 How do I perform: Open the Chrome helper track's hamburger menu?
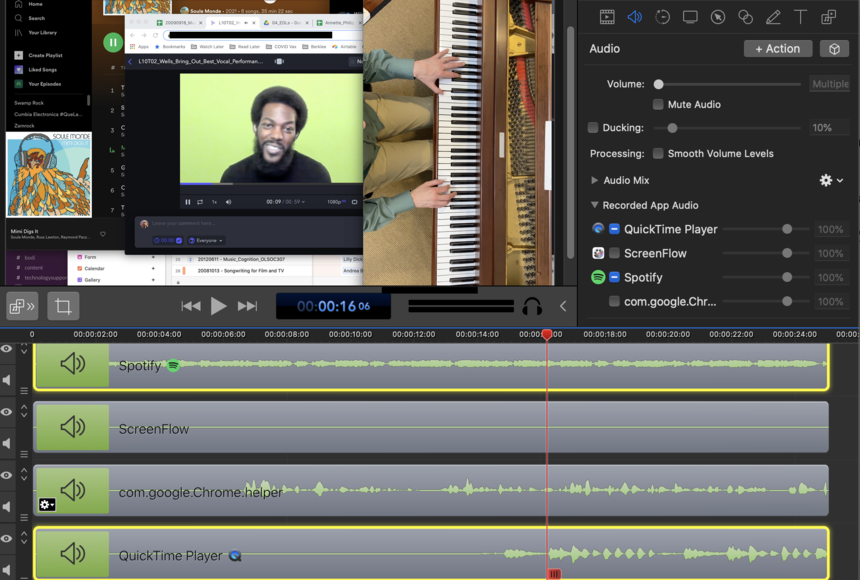point(24,517)
